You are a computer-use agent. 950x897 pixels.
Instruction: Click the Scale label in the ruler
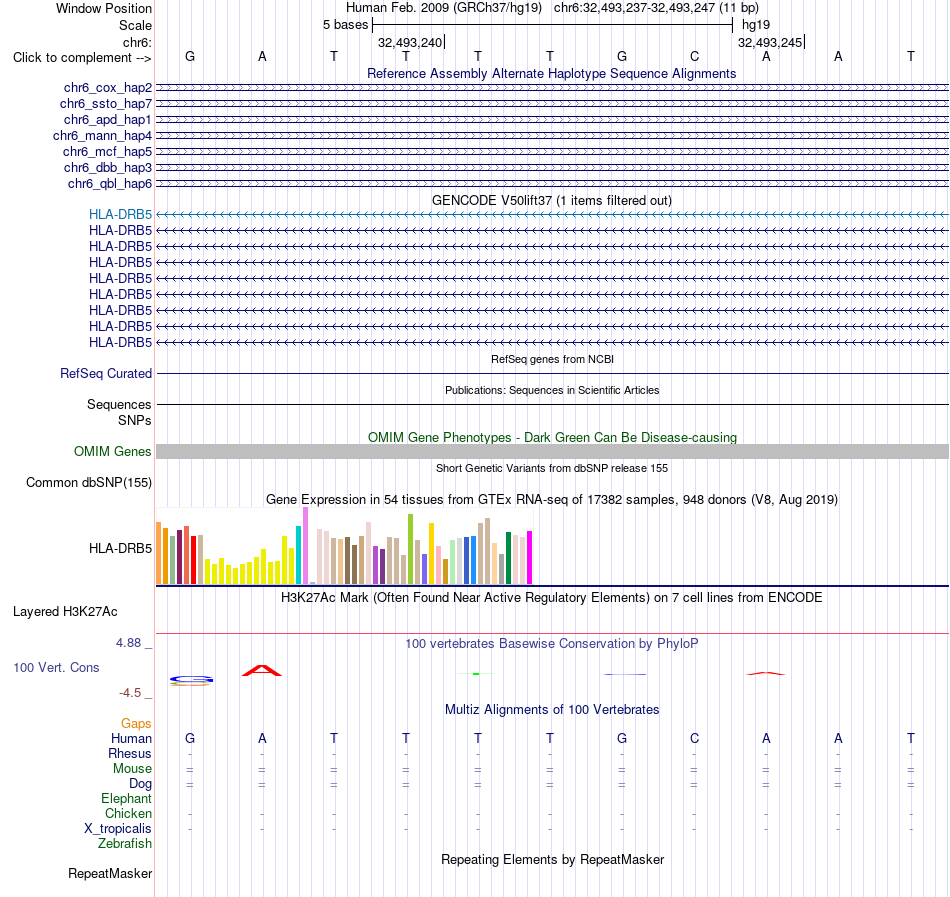click(135, 25)
